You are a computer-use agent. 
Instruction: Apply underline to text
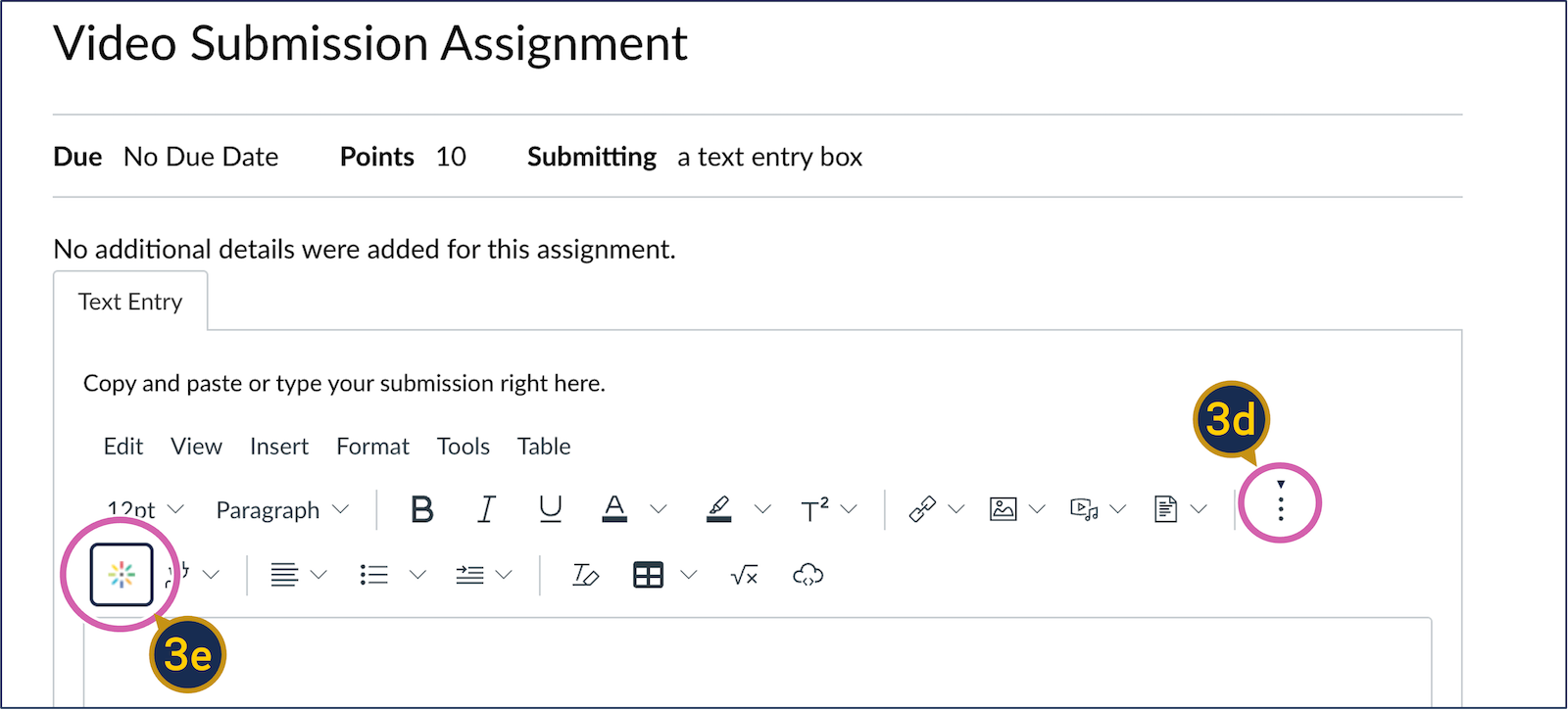point(551,509)
